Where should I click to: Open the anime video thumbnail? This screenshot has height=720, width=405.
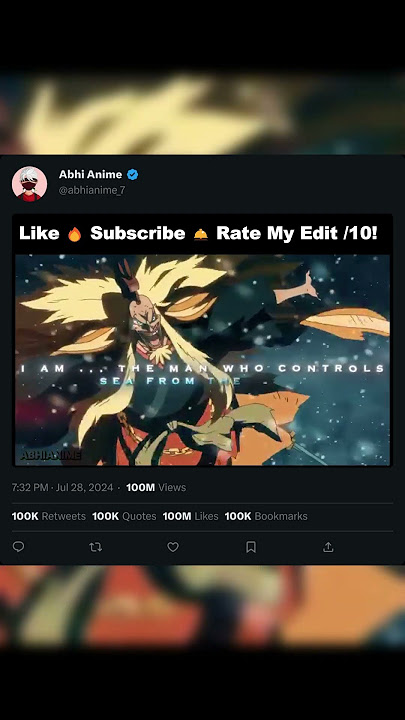coord(202,360)
